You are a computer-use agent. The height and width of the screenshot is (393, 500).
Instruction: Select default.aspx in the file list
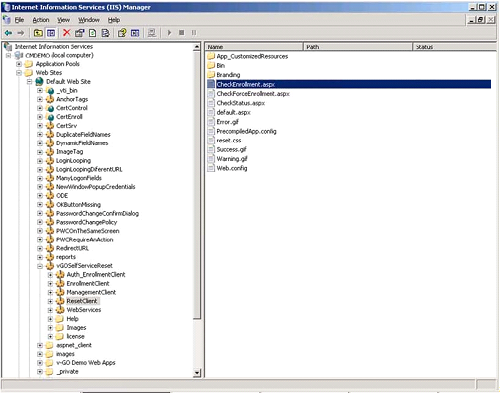point(233,112)
